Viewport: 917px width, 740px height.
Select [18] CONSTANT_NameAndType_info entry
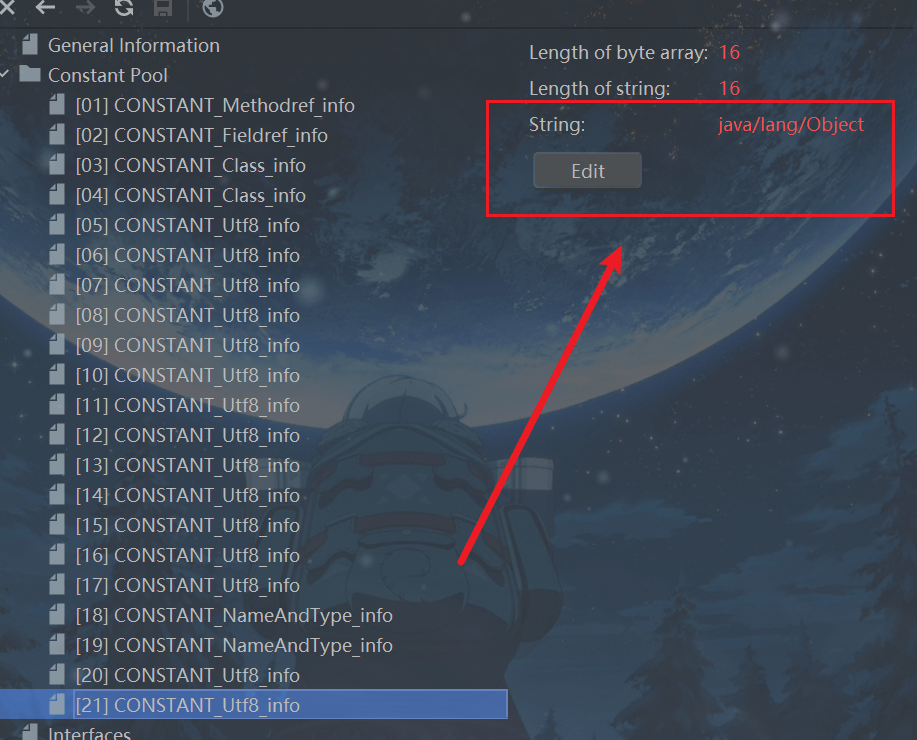pos(234,615)
